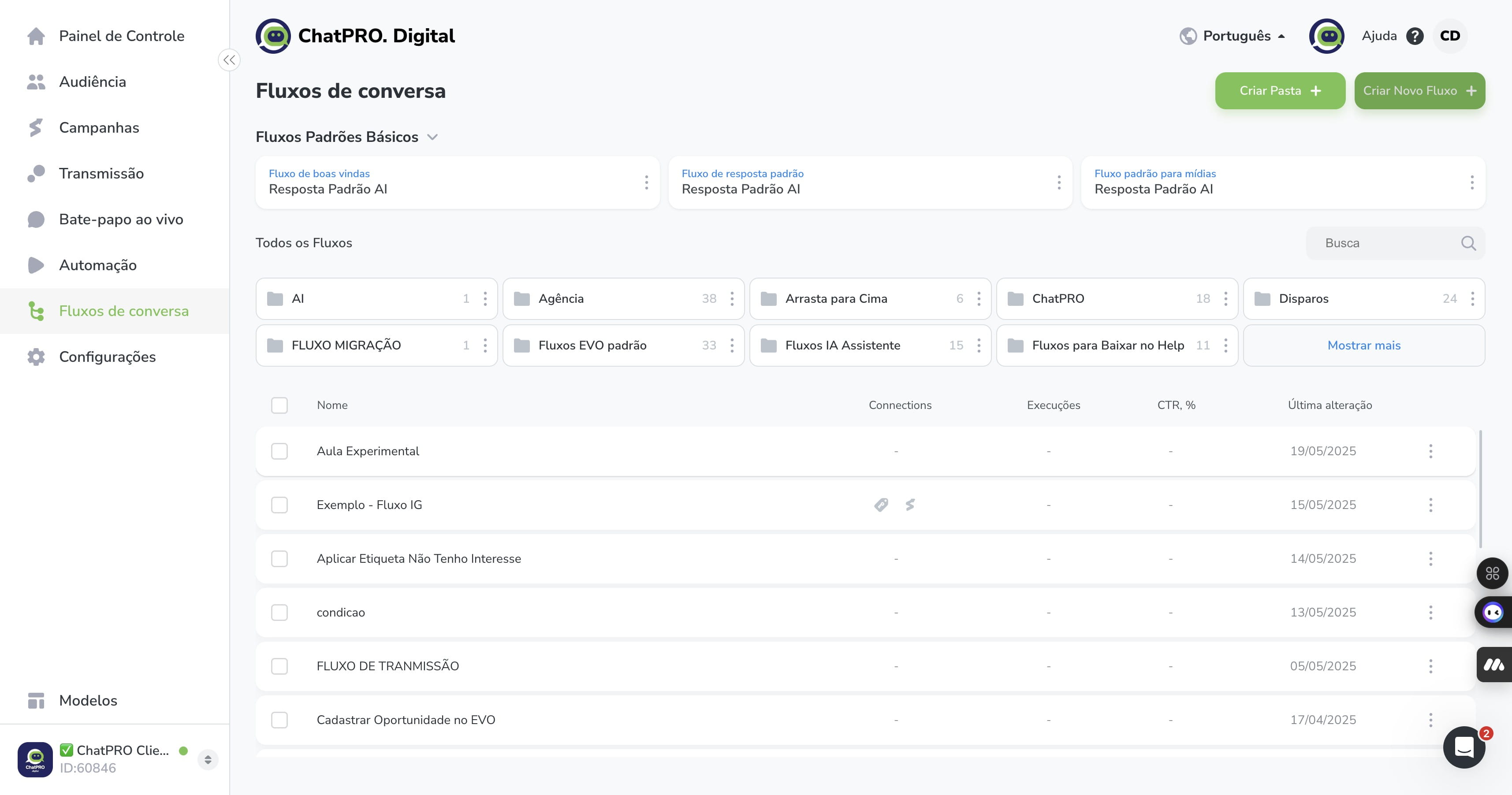1512x795 pixels.
Task: Click the Nome column header
Action: (x=332, y=405)
